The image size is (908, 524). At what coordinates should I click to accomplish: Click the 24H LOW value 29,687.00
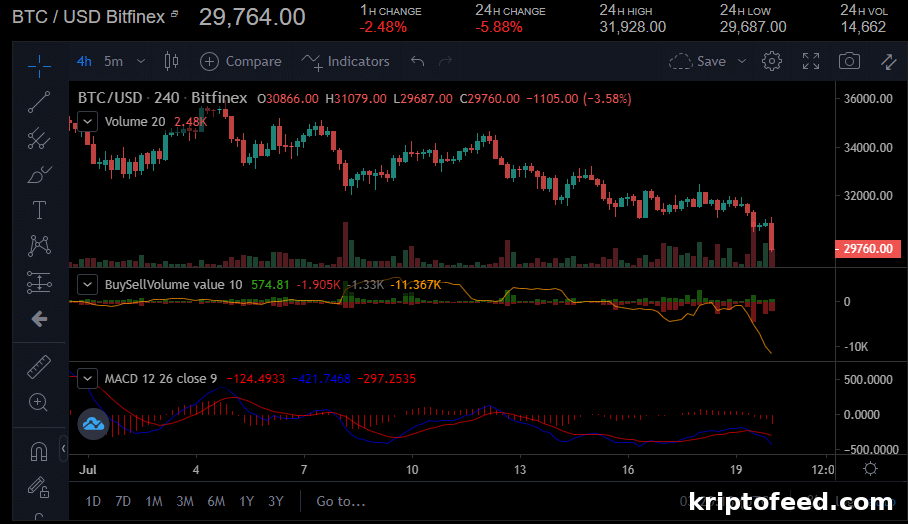pyautogui.click(x=753, y=27)
